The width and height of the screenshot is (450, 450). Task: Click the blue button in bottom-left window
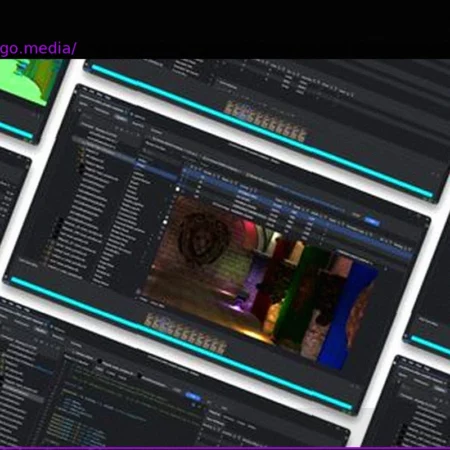pyautogui.click(x=193, y=397)
